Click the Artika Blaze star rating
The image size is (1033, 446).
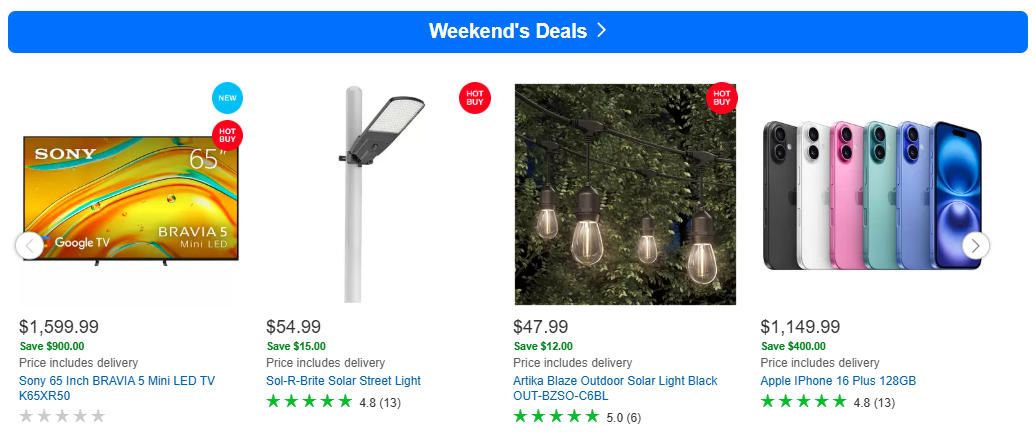(x=556, y=417)
